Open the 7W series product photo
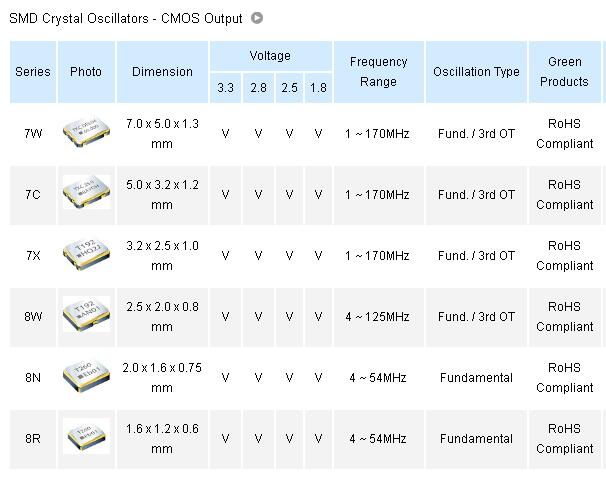This screenshot has height=477, width=606. [86, 133]
